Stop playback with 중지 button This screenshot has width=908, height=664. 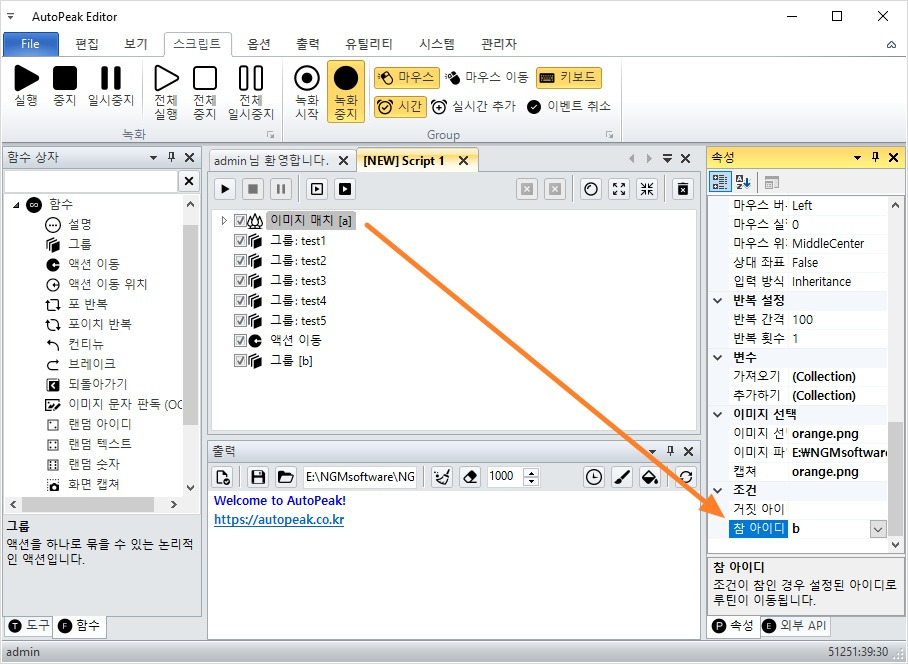pos(65,86)
